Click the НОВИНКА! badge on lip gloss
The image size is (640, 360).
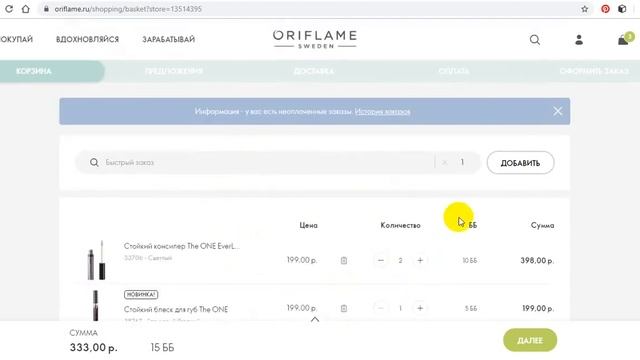[x=141, y=294]
